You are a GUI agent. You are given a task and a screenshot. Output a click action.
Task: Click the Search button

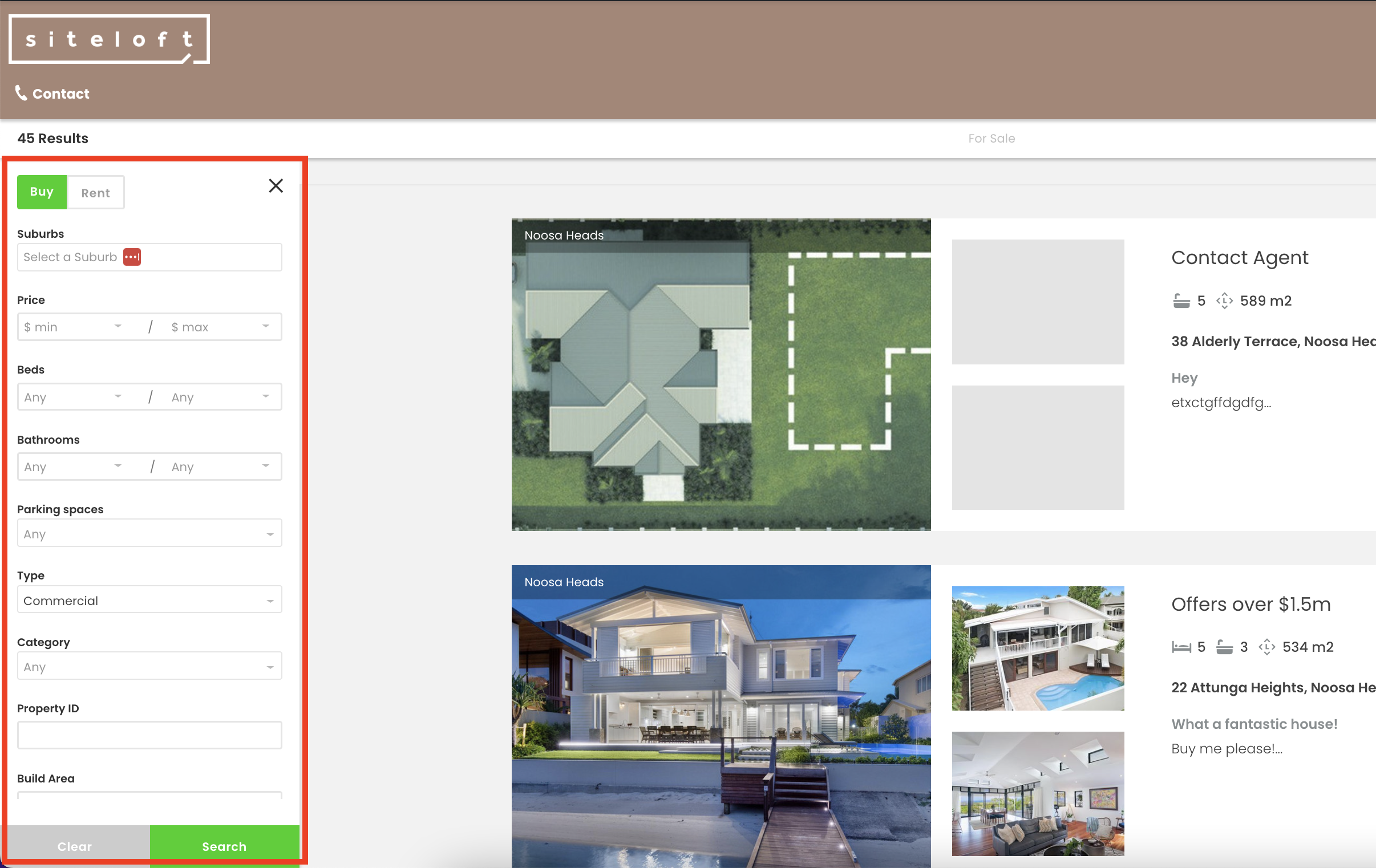pos(224,846)
